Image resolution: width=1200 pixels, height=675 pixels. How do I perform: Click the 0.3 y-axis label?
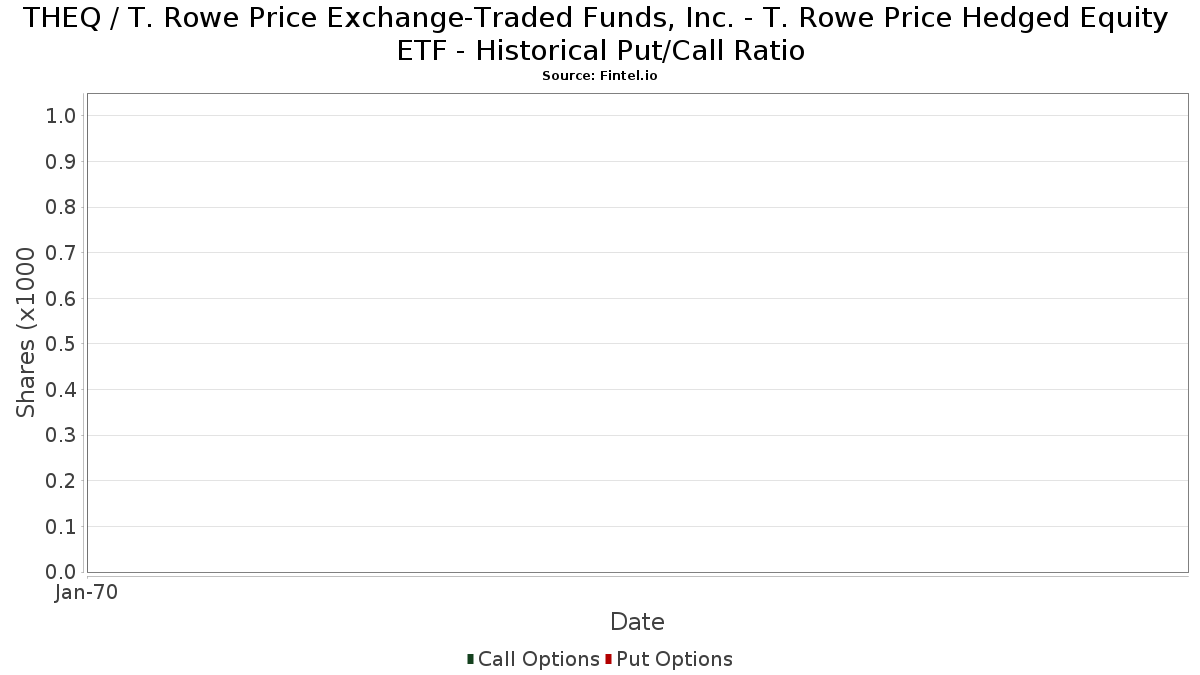coord(61,436)
